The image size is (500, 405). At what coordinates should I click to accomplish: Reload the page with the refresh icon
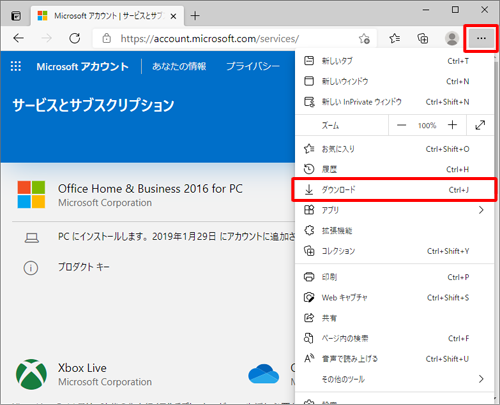pyautogui.click(x=75, y=38)
